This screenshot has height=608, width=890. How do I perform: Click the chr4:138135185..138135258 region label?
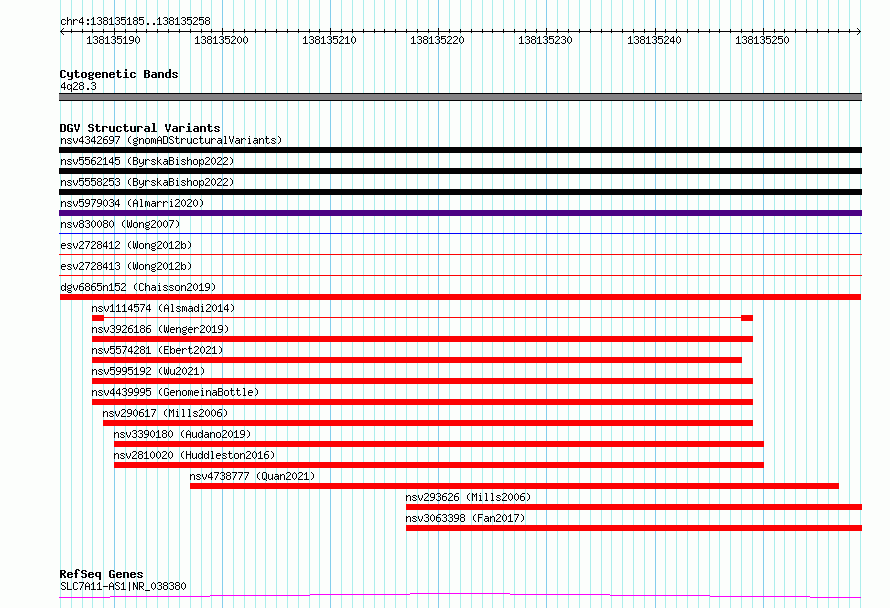pyautogui.click(x=135, y=21)
